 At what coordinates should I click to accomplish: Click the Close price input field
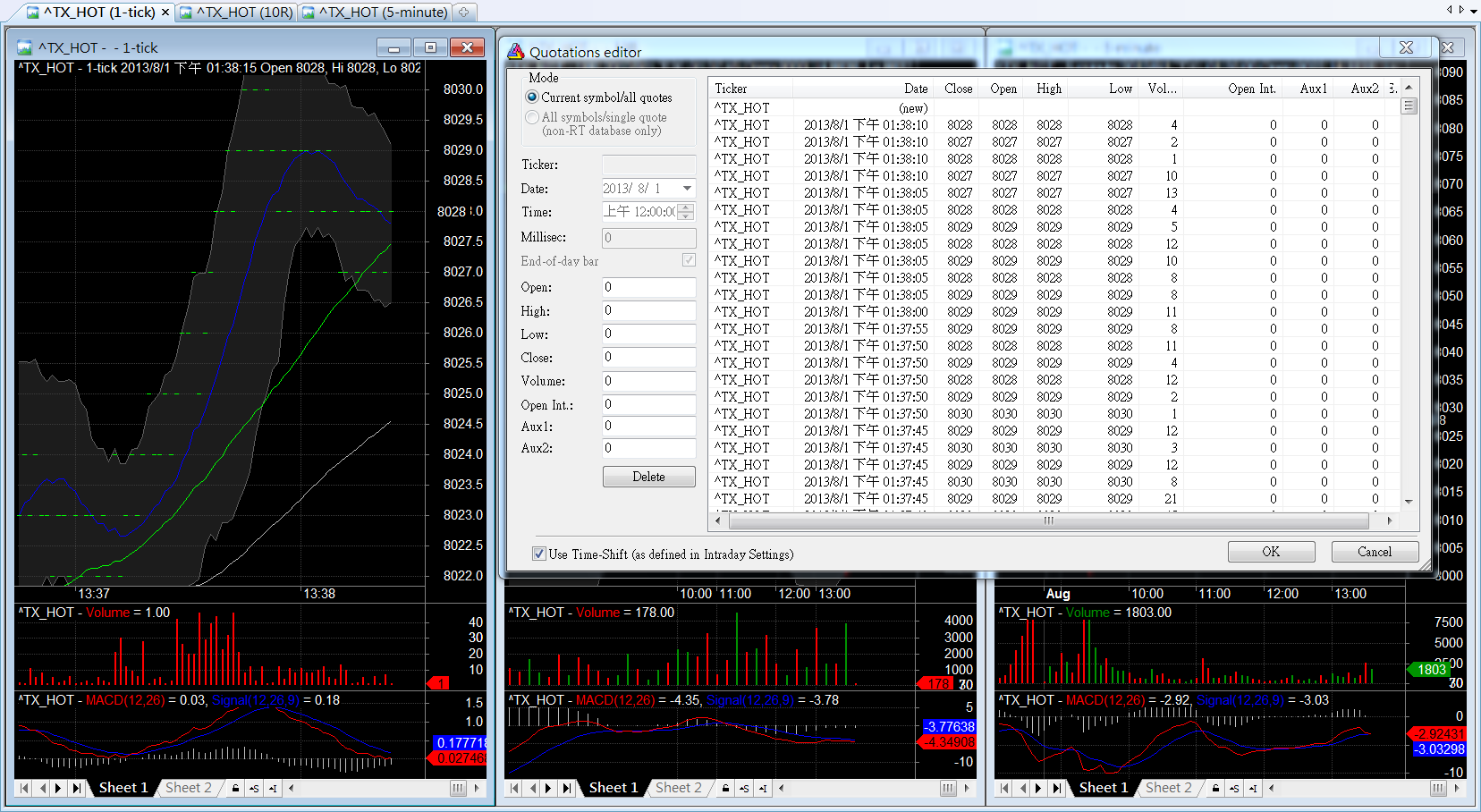(x=648, y=357)
